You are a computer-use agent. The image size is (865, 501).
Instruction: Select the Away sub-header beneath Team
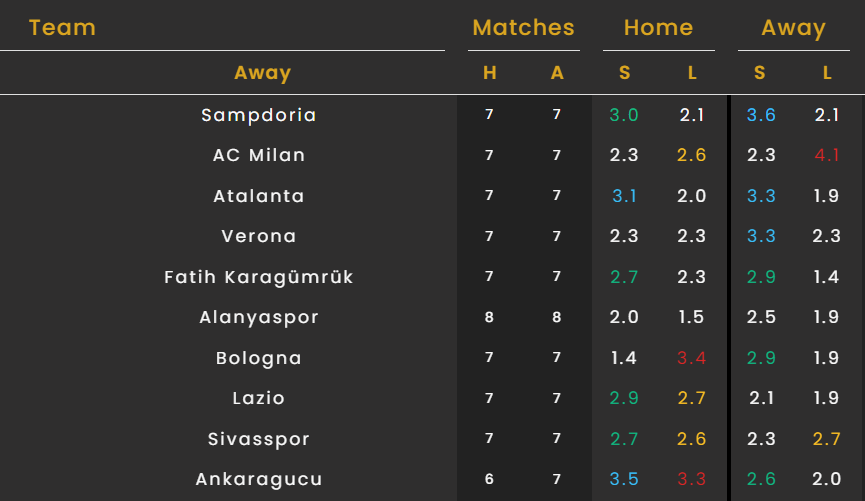point(262,73)
